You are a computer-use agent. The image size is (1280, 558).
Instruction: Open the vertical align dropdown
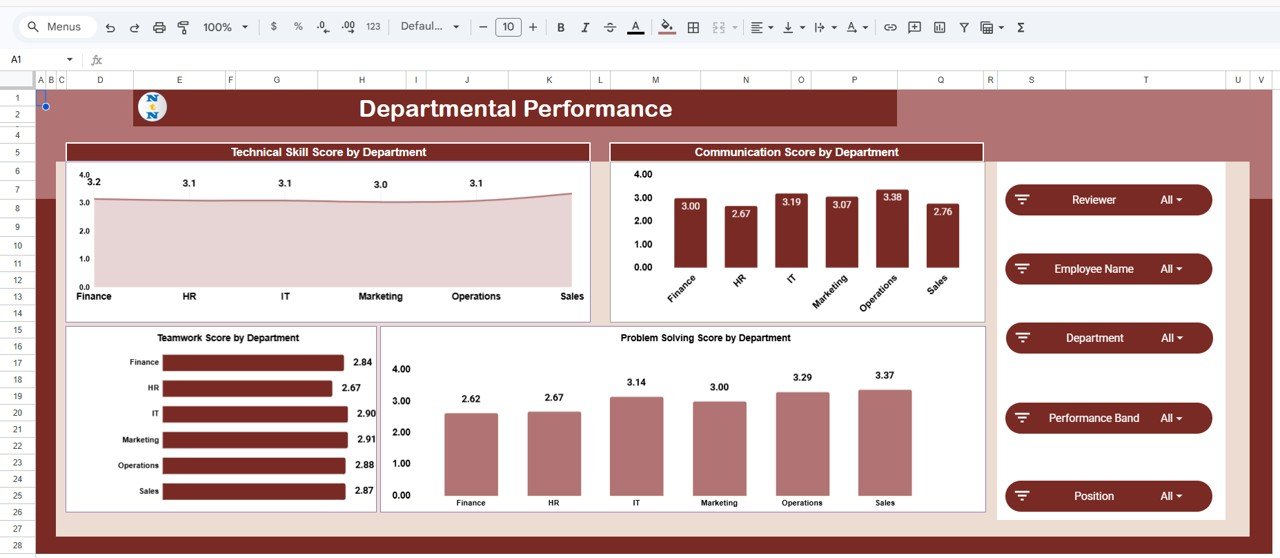[793, 27]
